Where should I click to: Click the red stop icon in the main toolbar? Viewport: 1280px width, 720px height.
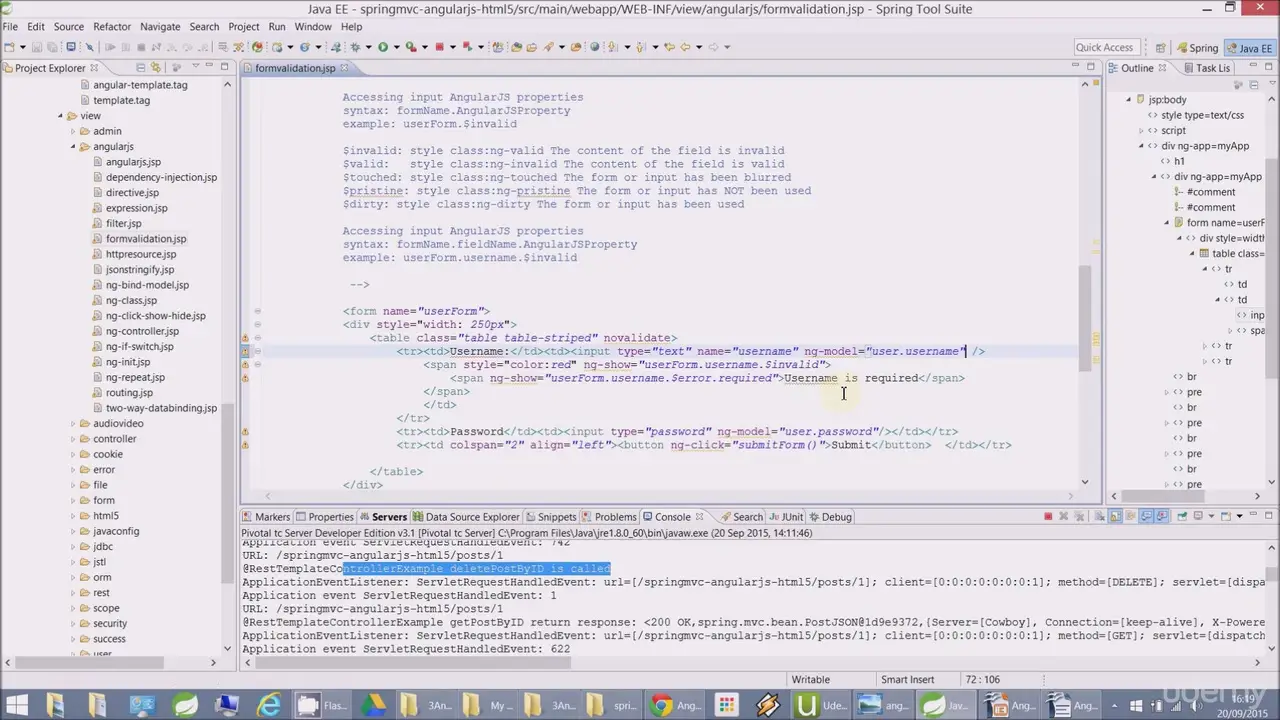click(x=440, y=47)
